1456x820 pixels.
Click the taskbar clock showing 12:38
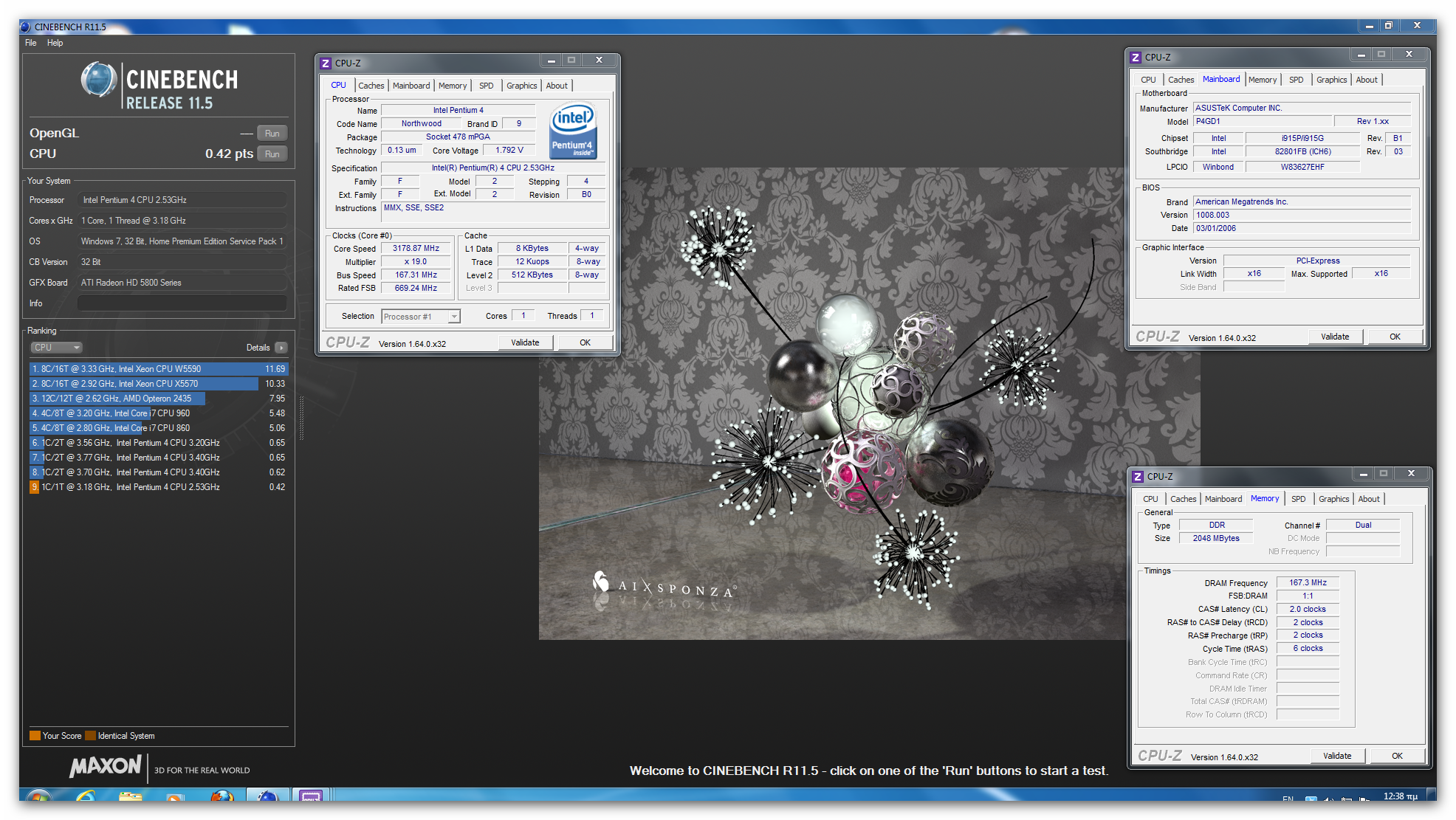click(x=1400, y=796)
